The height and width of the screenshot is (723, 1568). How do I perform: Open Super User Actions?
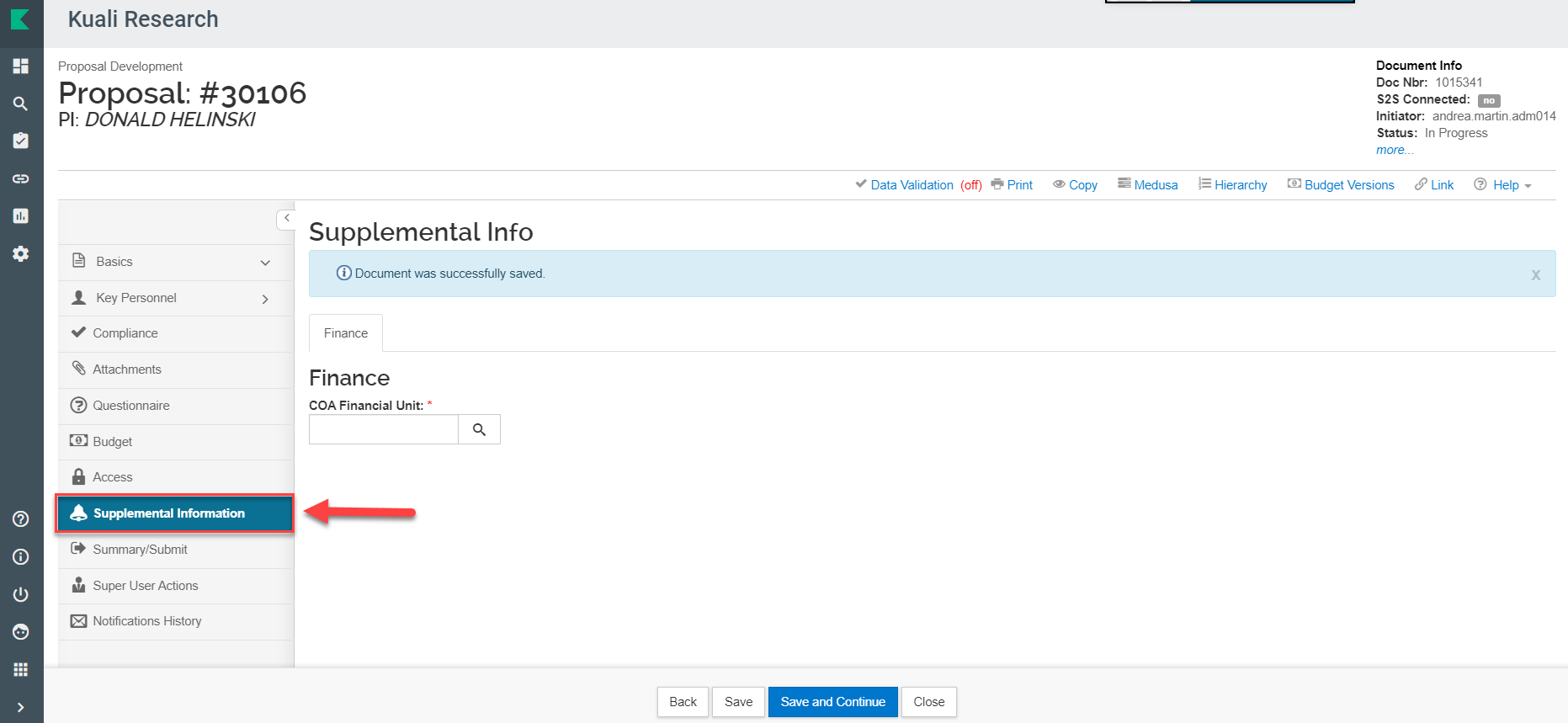(x=176, y=586)
